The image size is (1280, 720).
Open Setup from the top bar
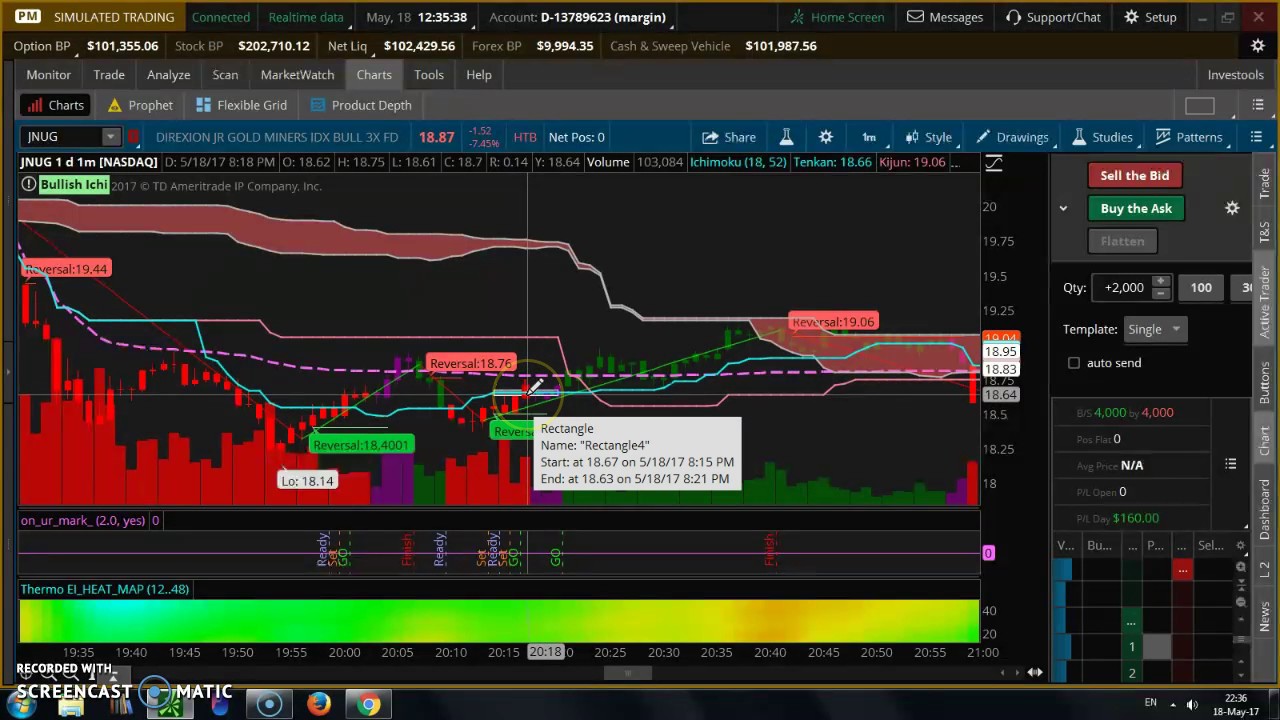(1150, 17)
